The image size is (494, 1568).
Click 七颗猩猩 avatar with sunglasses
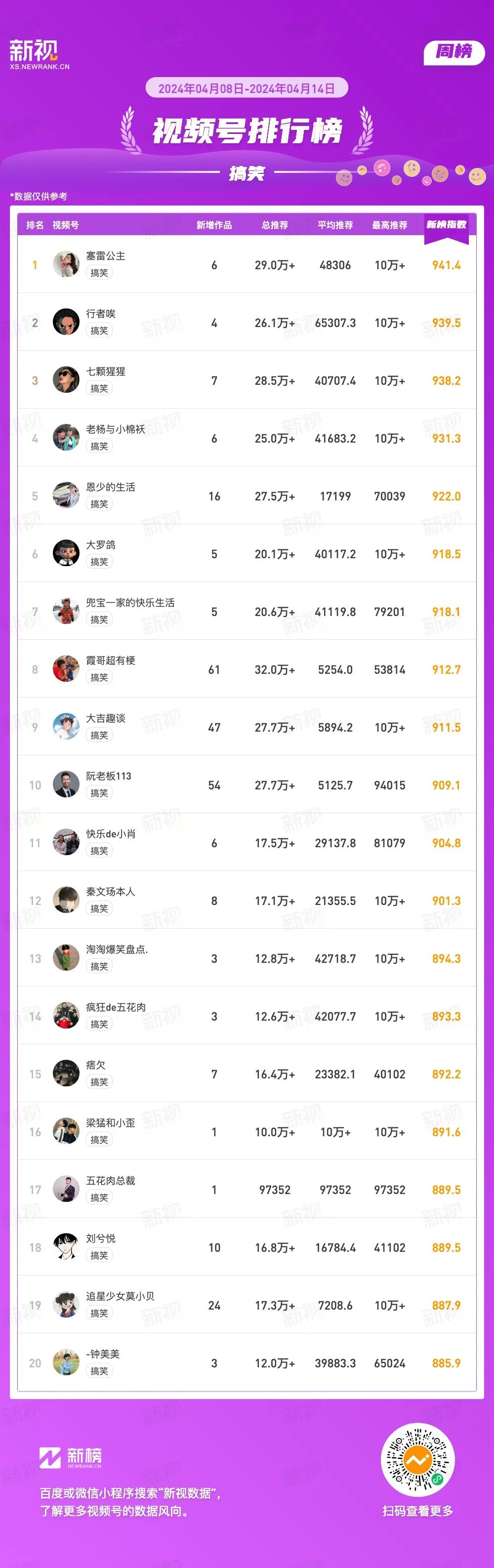point(66,380)
